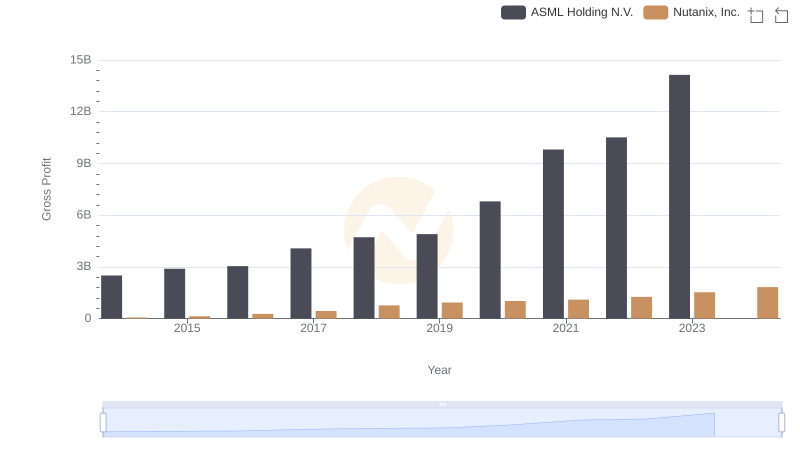Click the zoom select tool icon

click(756, 15)
